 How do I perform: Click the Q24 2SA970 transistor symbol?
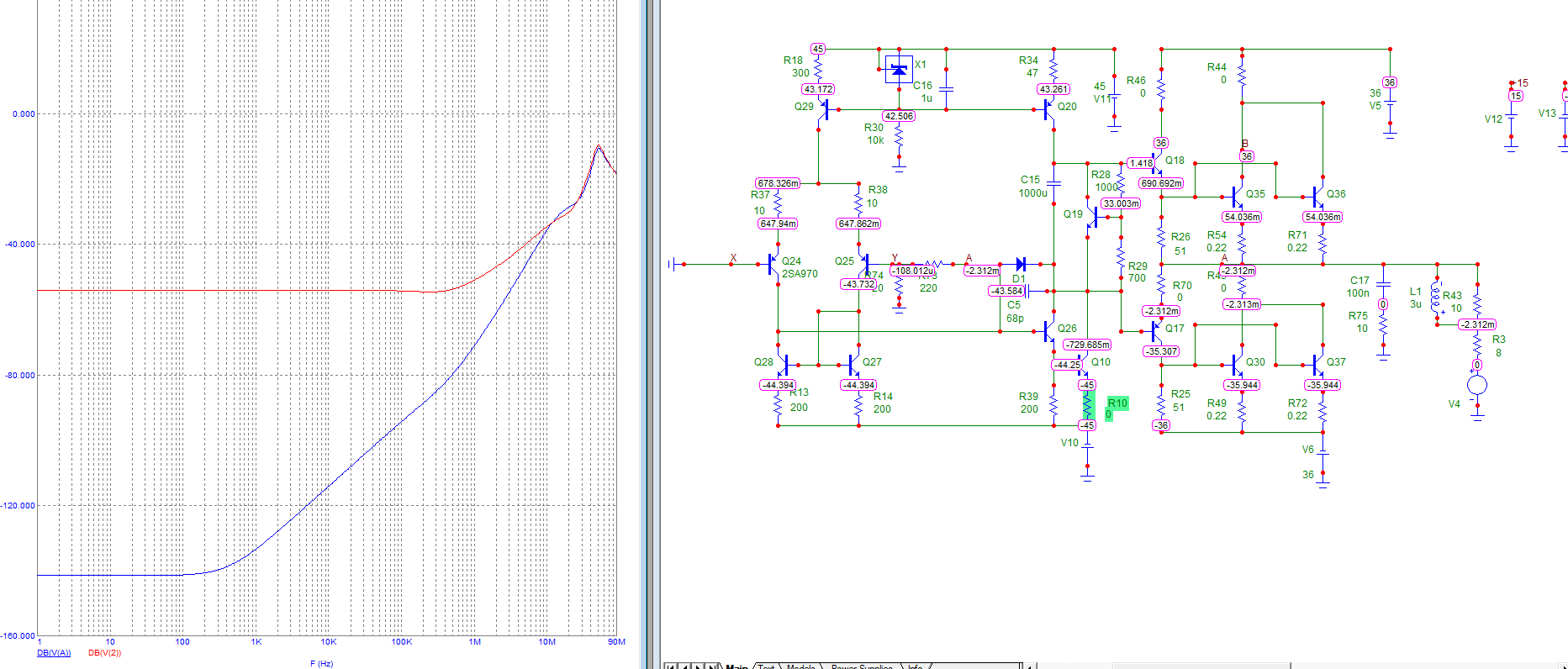tap(773, 265)
